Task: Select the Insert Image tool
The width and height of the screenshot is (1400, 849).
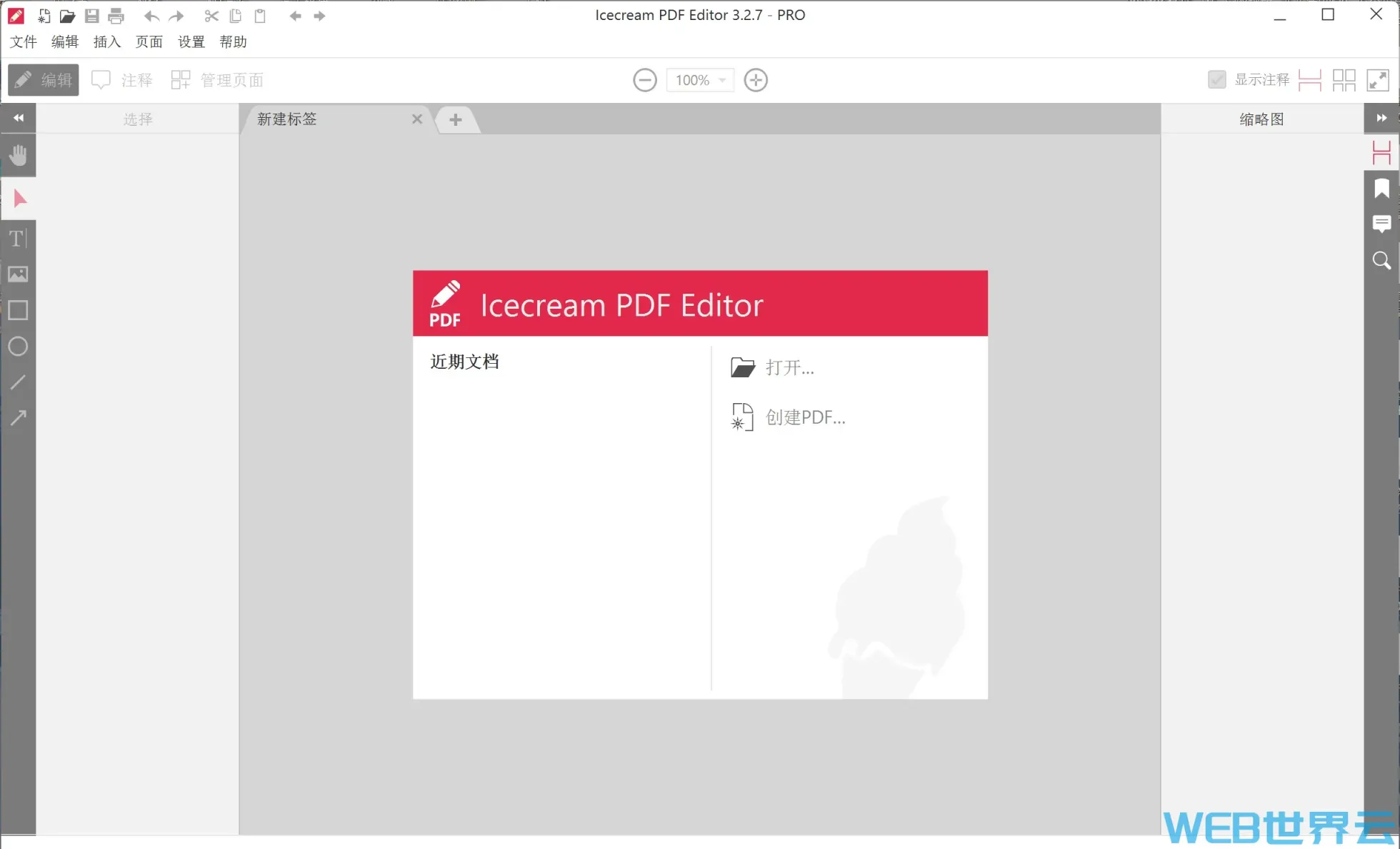Action: click(18, 274)
